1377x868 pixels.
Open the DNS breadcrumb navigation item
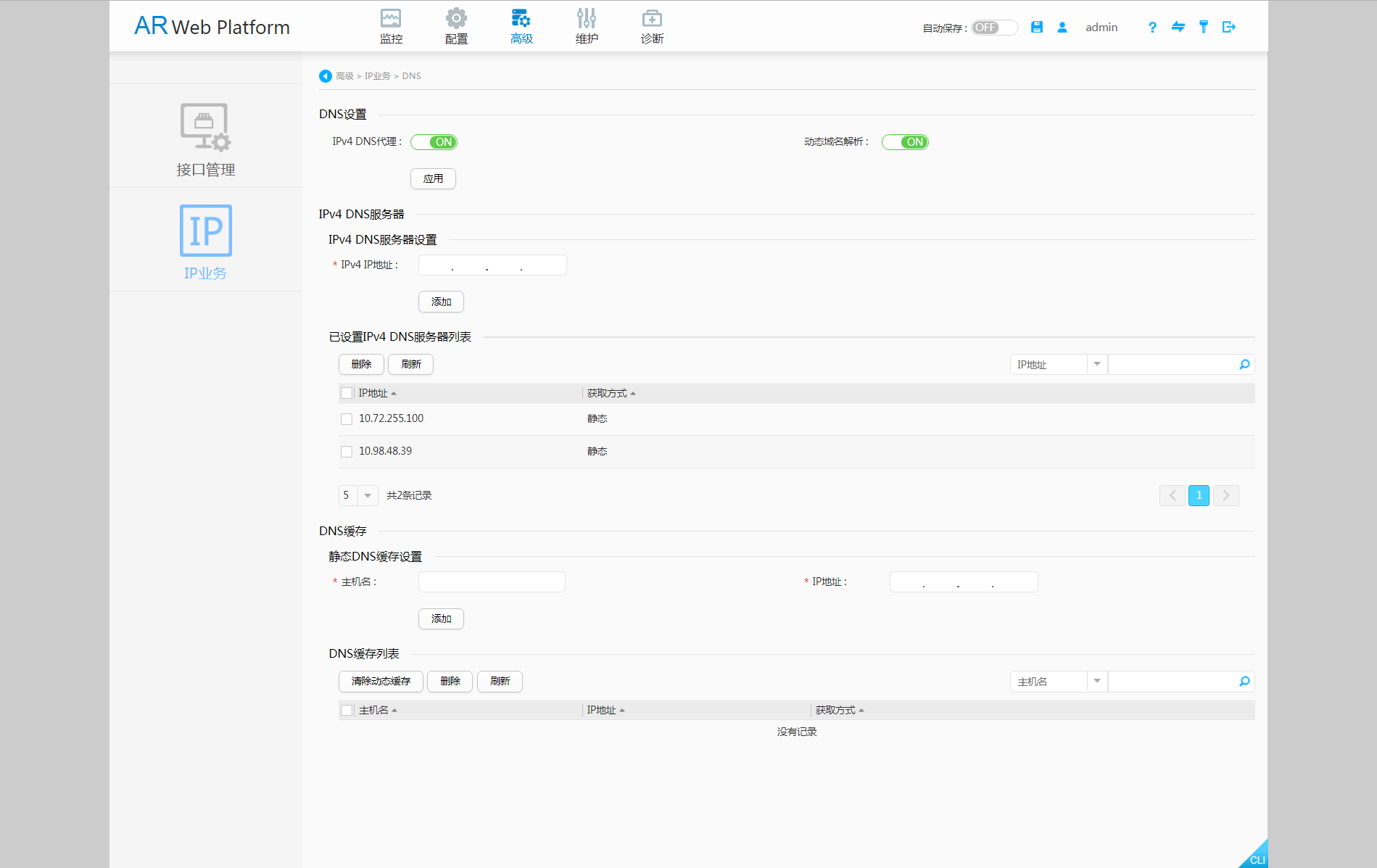point(412,75)
